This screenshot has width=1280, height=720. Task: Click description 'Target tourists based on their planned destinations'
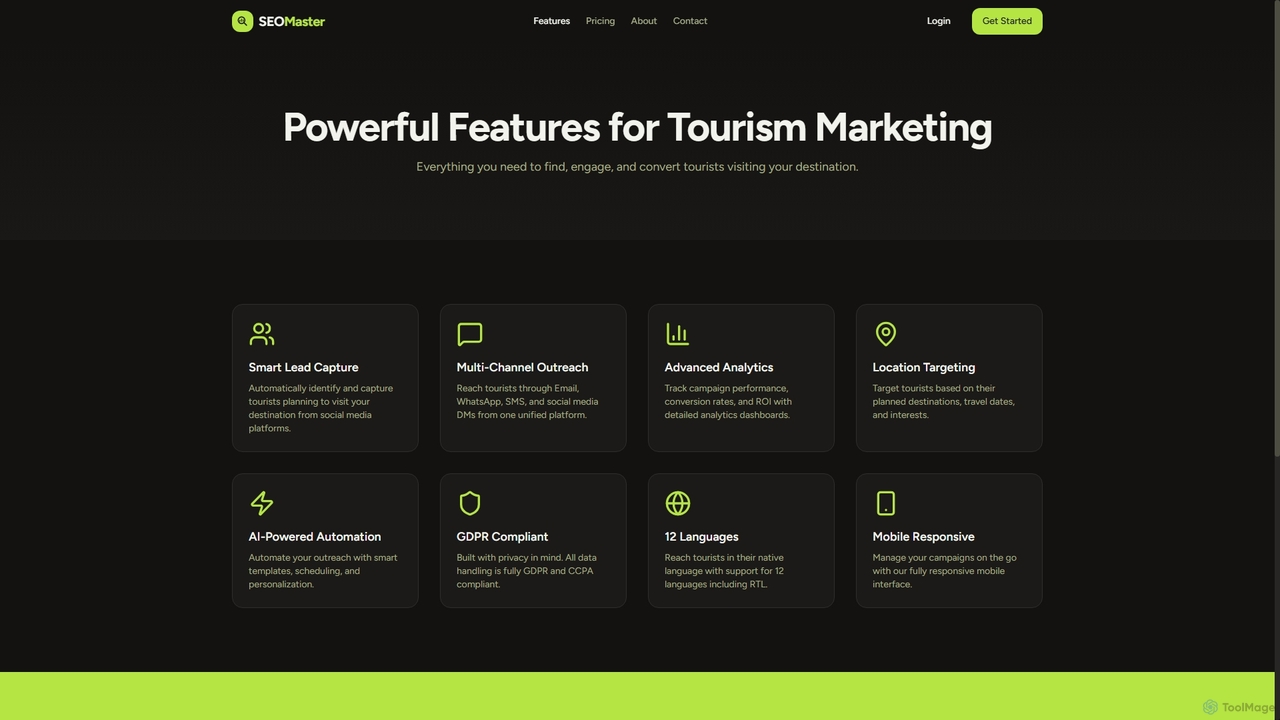coord(944,401)
